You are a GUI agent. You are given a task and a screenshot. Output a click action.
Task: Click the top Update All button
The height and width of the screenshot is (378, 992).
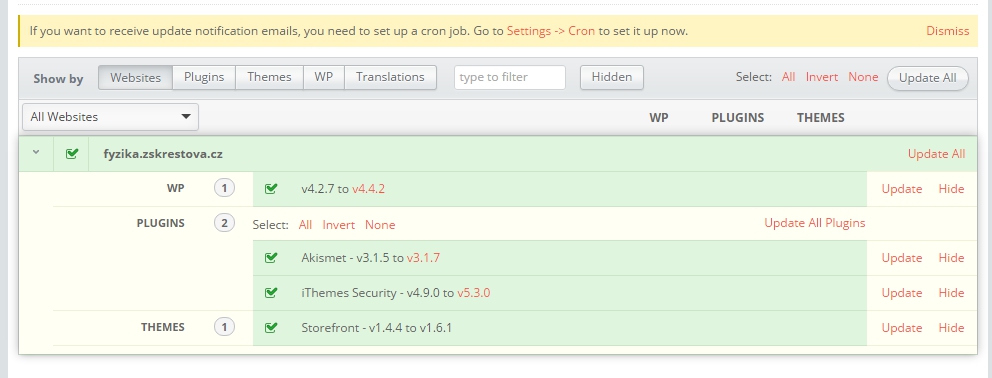[x=927, y=78]
